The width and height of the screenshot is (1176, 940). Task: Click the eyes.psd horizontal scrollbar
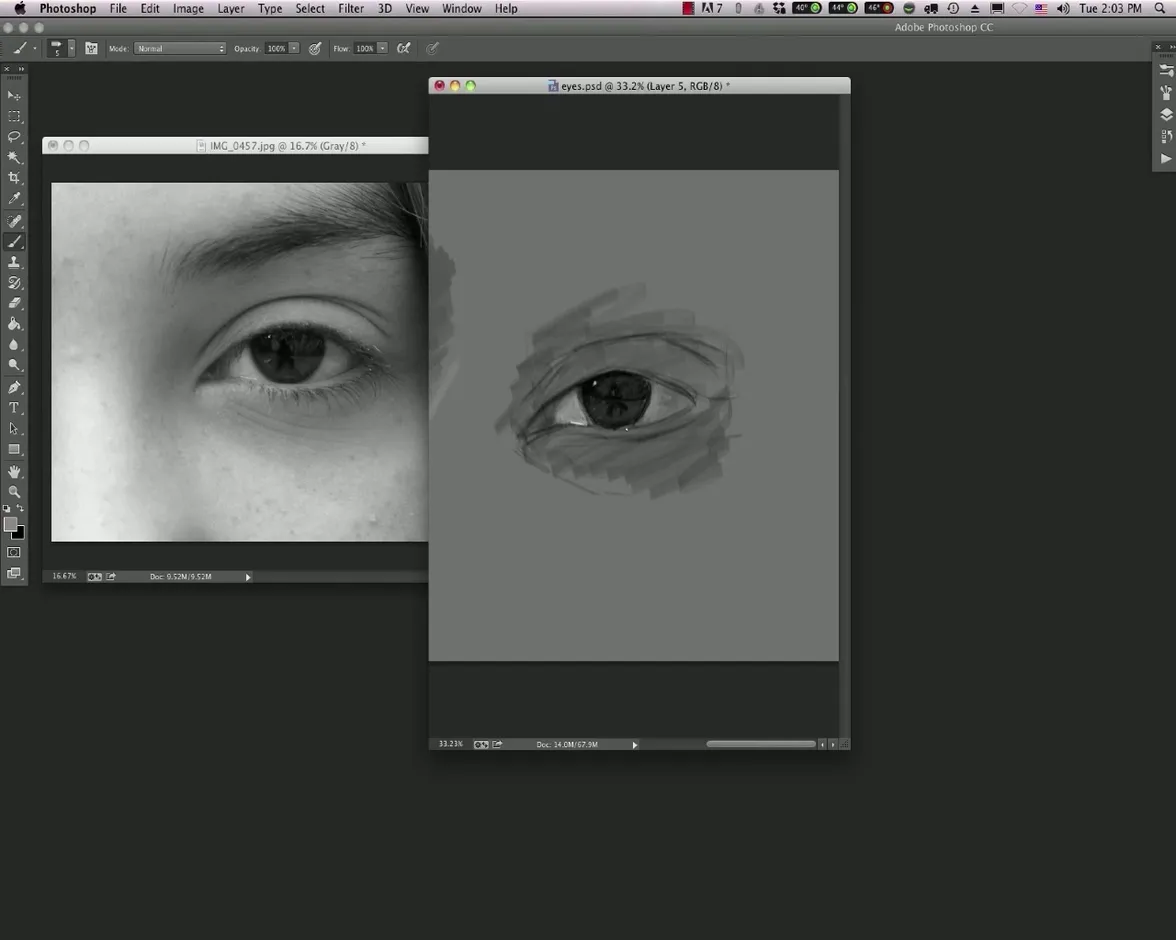(x=760, y=744)
